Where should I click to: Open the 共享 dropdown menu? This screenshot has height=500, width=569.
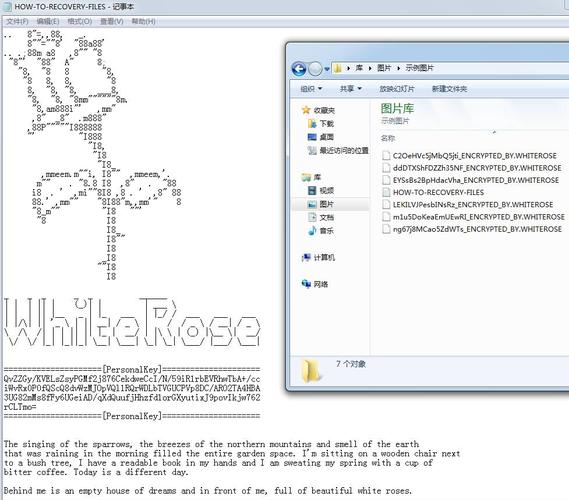tap(351, 89)
